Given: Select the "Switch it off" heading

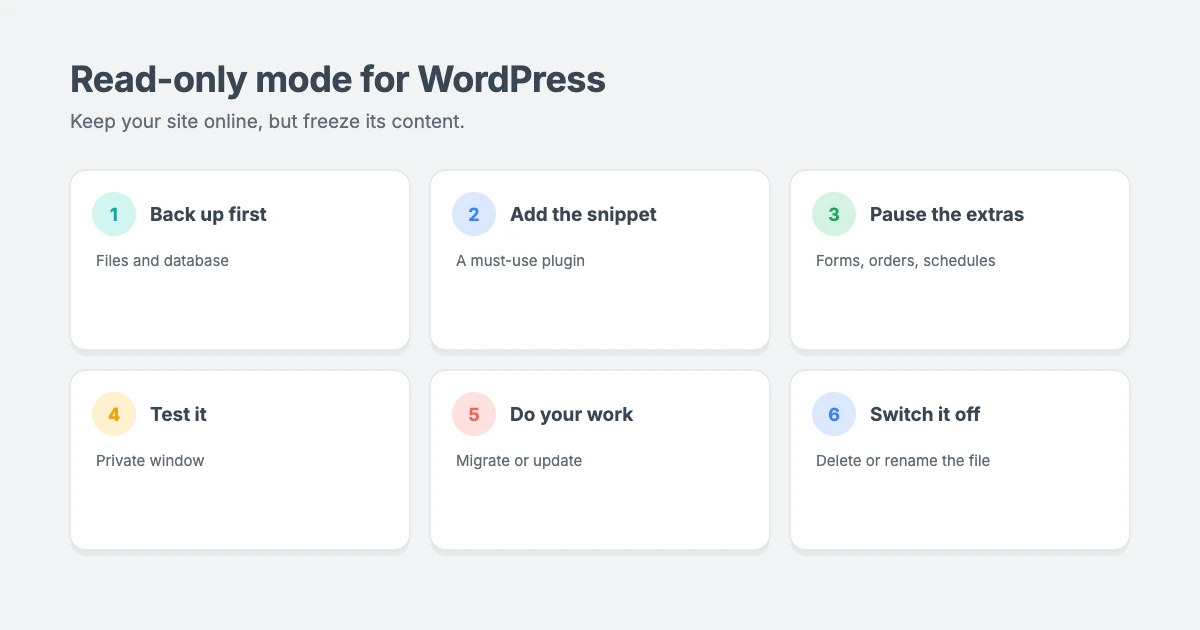Looking at the screenshot, I should point(925,414).
